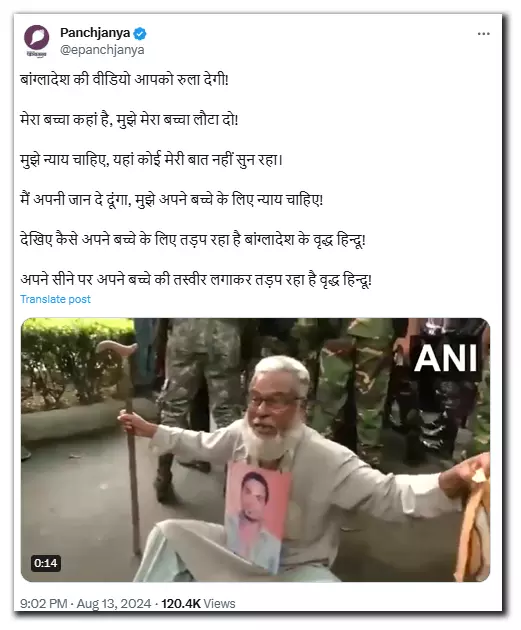Image resolution: width=521 pixels, height=630 pixels.
Task: Open the three-dot more options menu
Action: (483, 34)
